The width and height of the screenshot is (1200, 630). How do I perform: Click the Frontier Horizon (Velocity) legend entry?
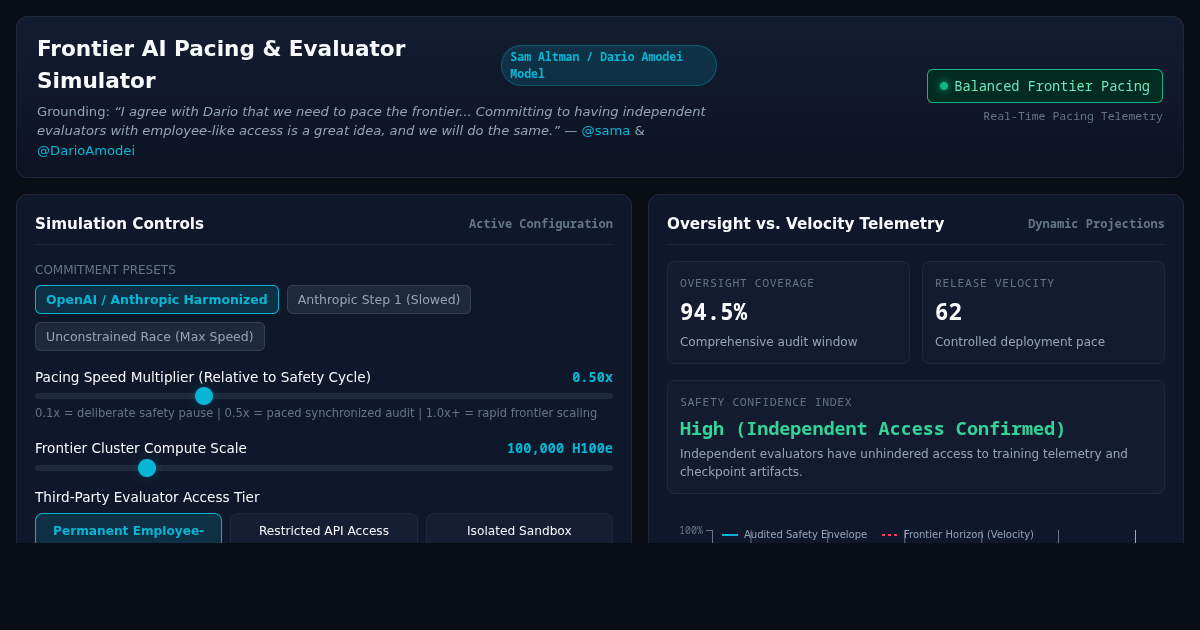(x=958, y=534)
